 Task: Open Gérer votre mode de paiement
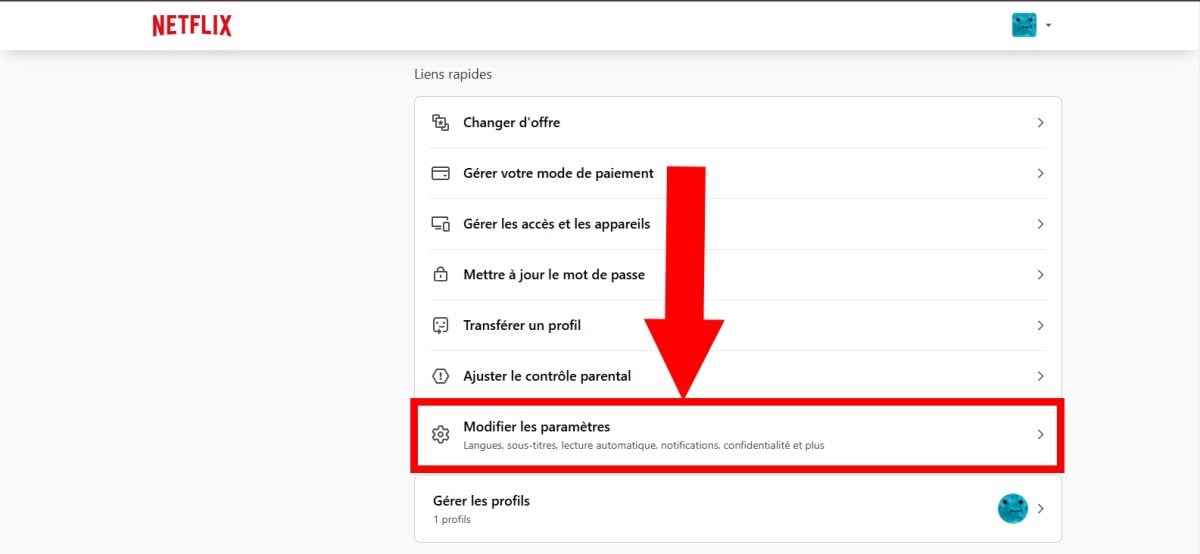click(558, 173)
